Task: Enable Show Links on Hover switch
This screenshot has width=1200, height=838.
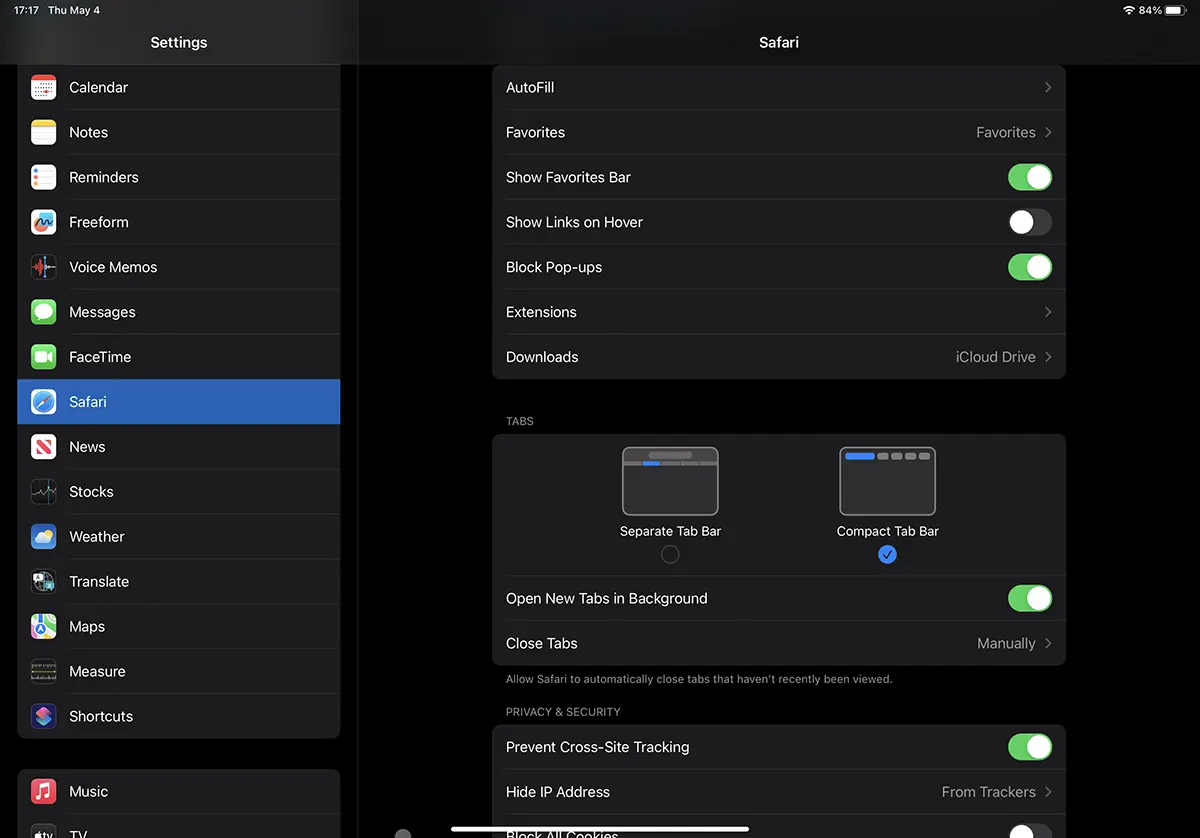Action: (x=1030, y=222)
